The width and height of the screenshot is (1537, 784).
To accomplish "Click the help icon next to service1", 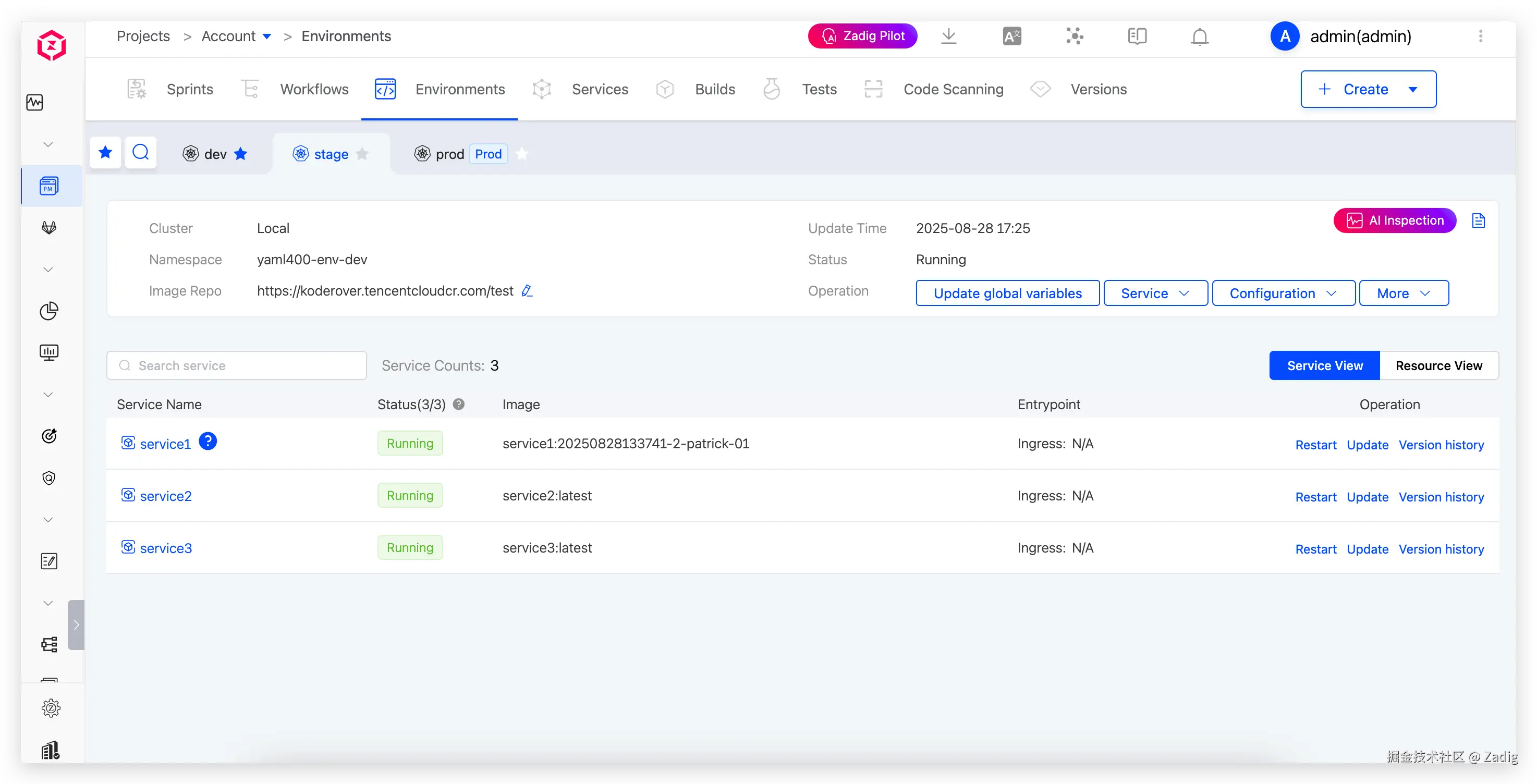I will [x=208, y=442].
